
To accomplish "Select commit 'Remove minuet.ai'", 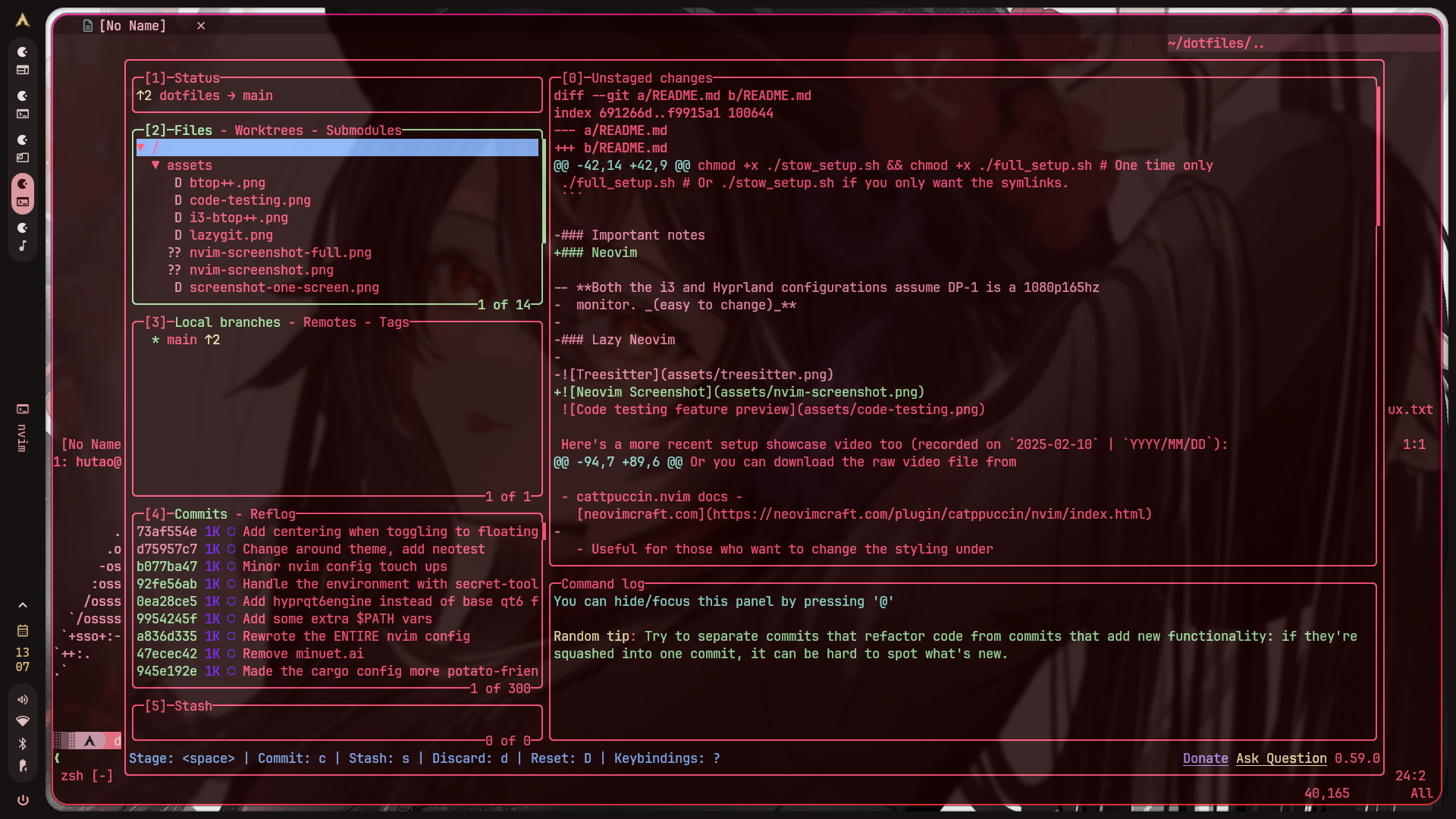I will pos(337,654).
